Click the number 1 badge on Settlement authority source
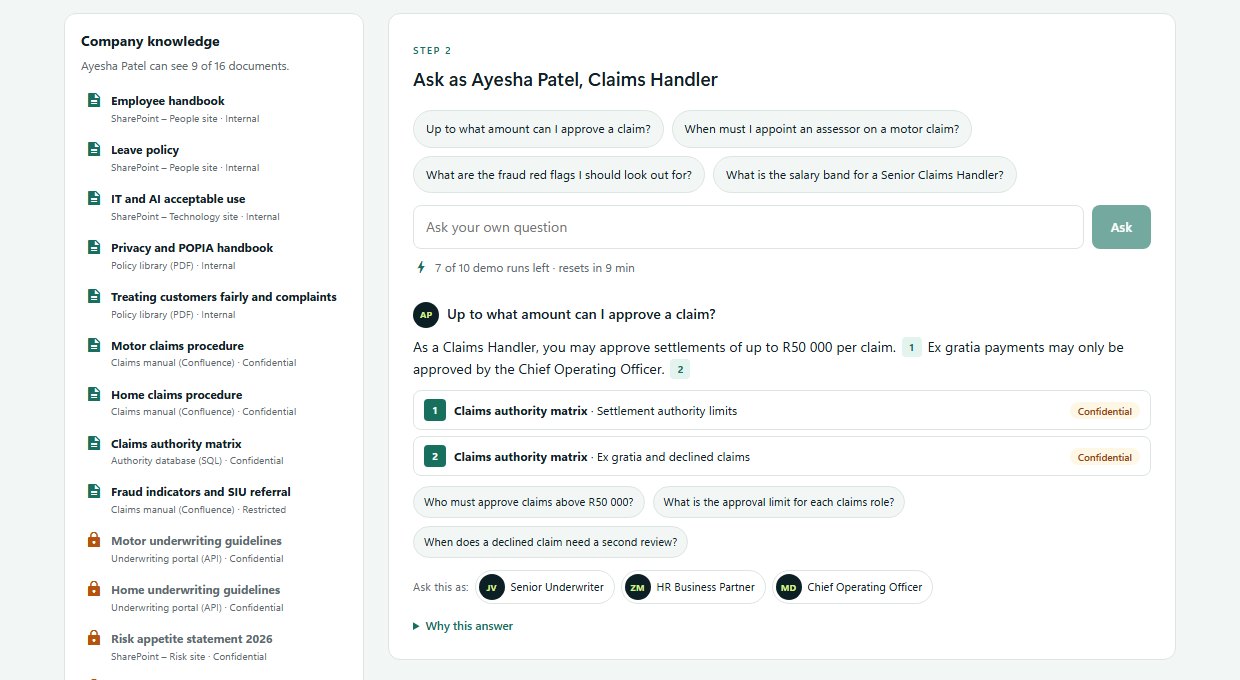Screen dimensions: 1240x680 [434, 410]
